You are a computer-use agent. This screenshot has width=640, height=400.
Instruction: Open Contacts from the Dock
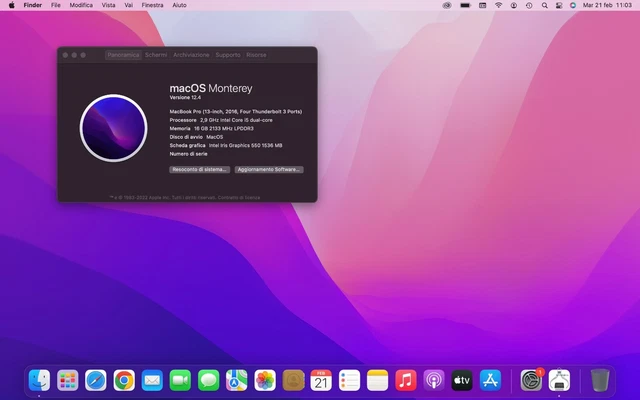pyautogui.click(x=293, y=380)
